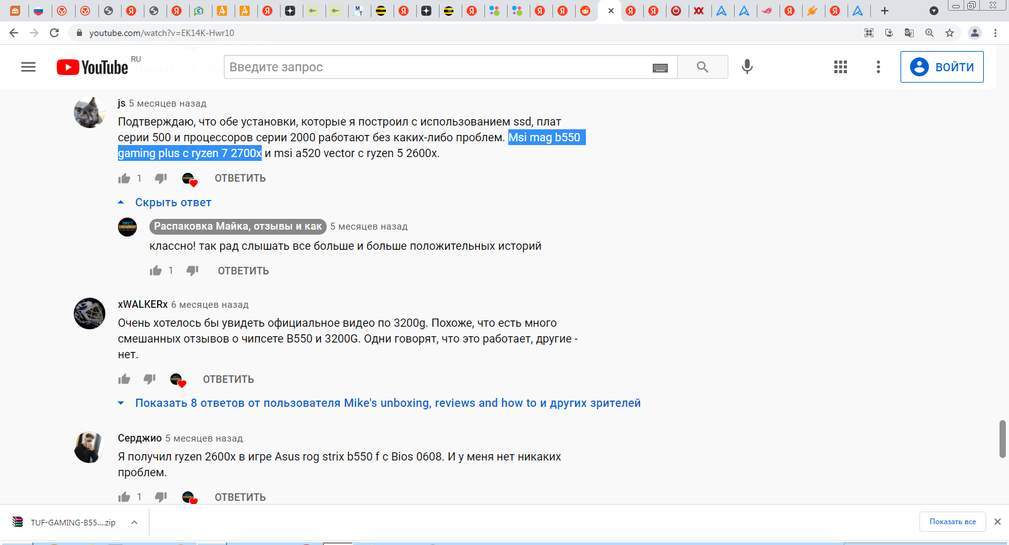Like the comment by Серджио
This screenshot has height=545, width=1009.
124,497
